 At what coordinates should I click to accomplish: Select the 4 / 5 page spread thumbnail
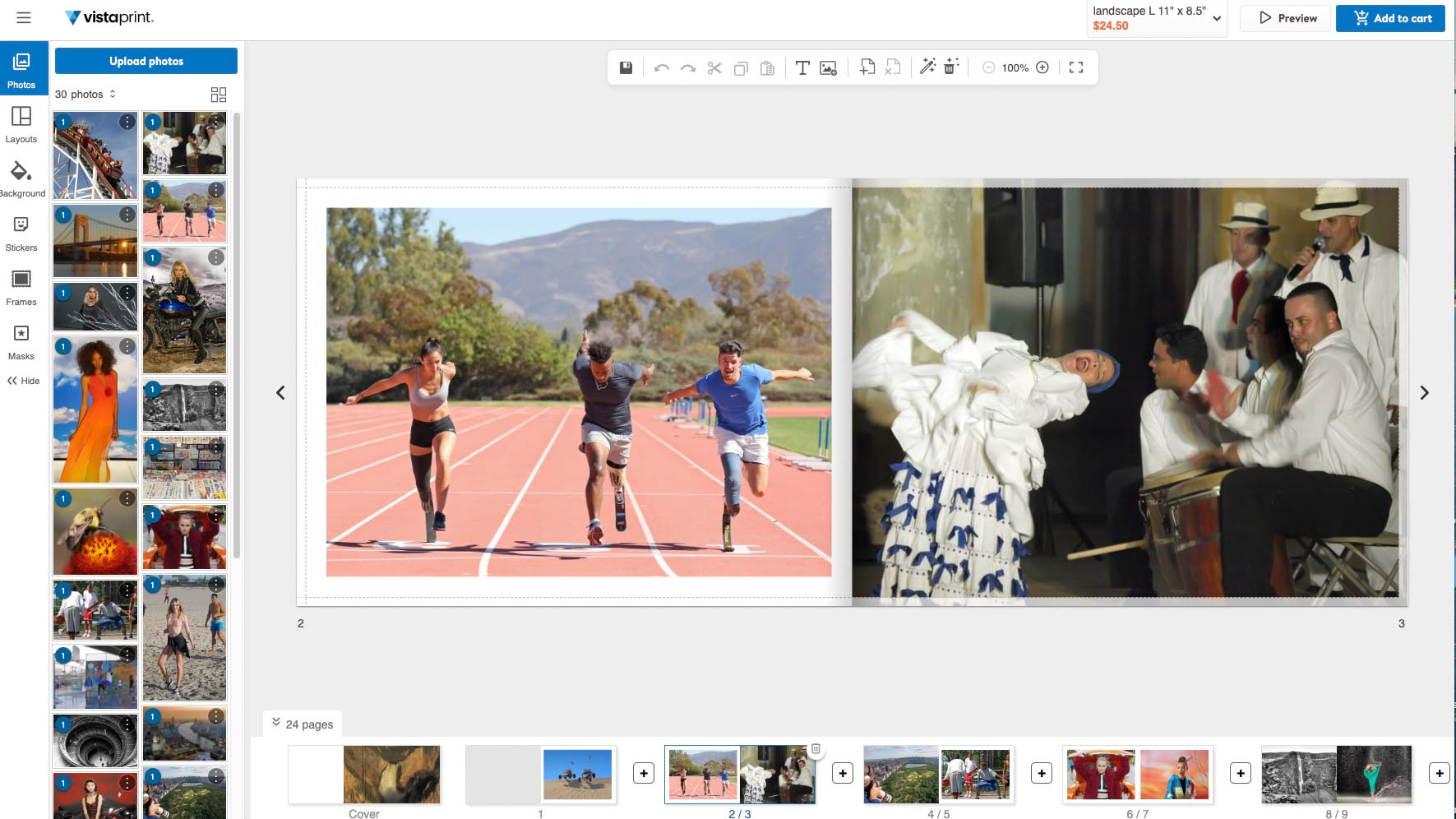click(938, 775)
